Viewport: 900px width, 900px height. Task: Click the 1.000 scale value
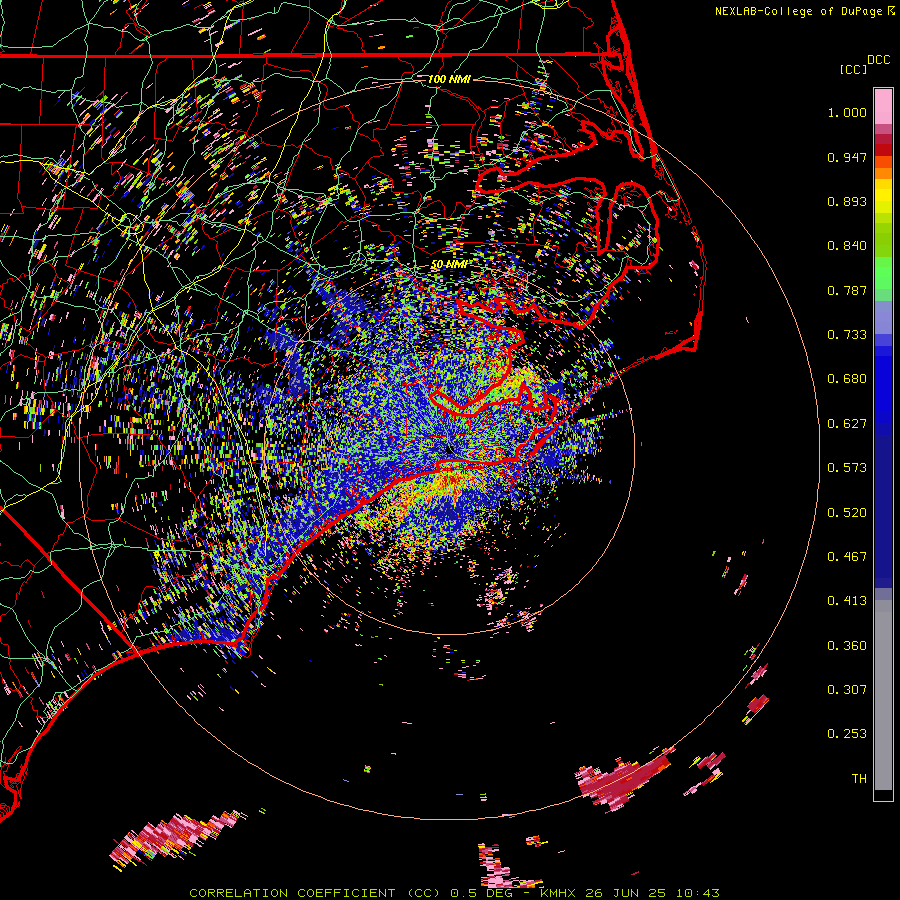point(847,112)
